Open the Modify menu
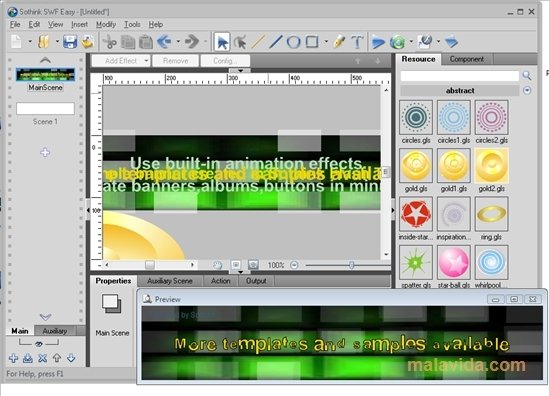549x396 pixels. [106, 25]
